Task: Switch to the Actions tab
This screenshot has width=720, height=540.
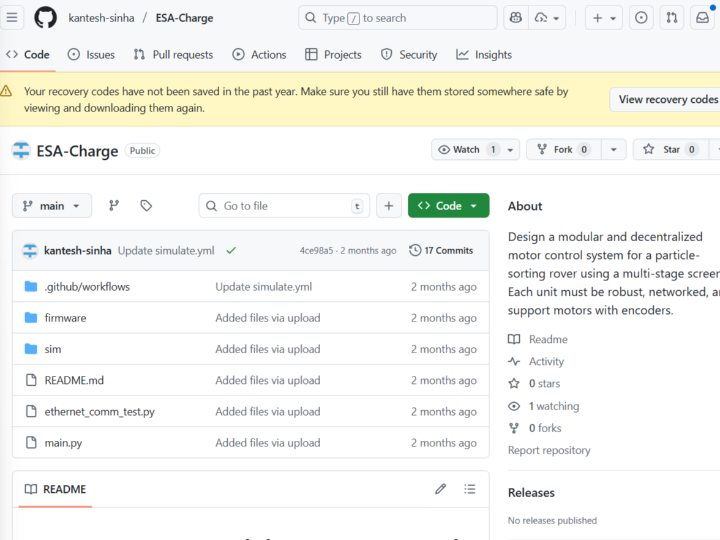Action: tap(259, 55)
